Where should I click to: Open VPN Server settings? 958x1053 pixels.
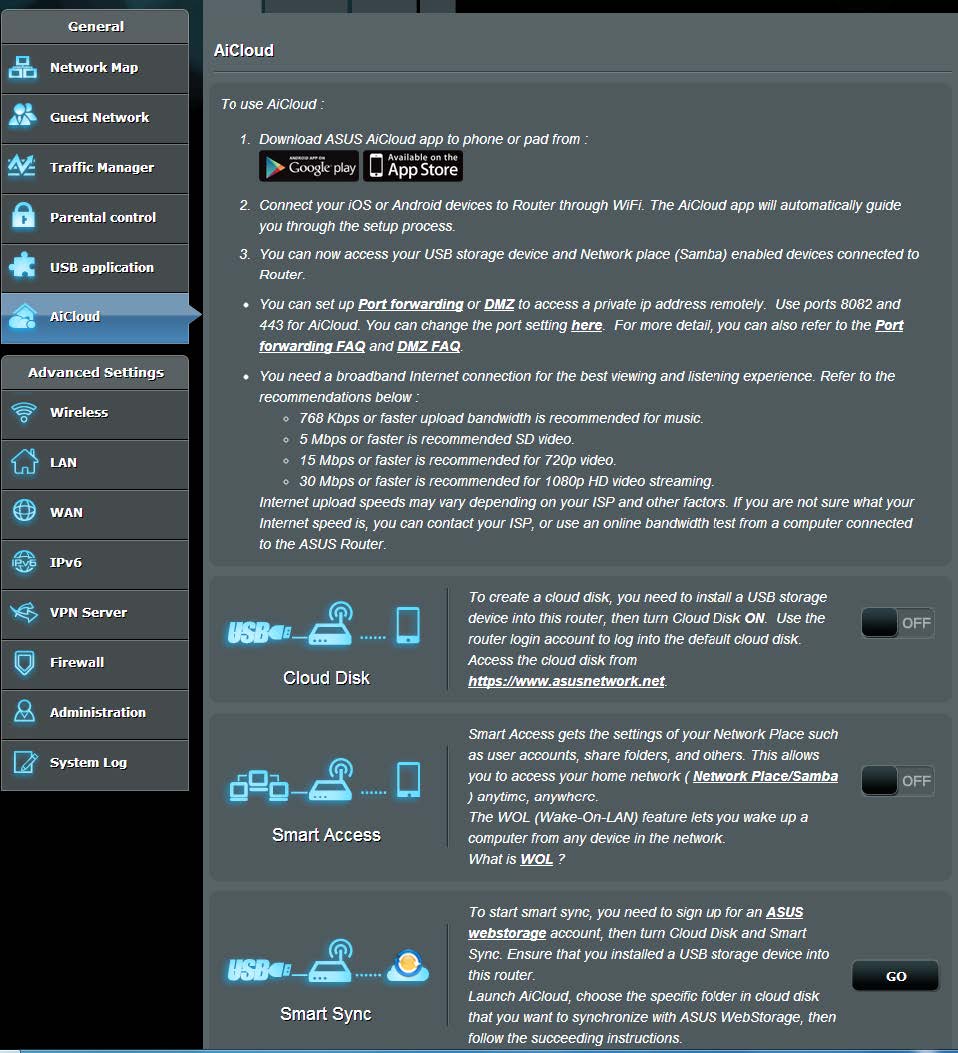95,612
